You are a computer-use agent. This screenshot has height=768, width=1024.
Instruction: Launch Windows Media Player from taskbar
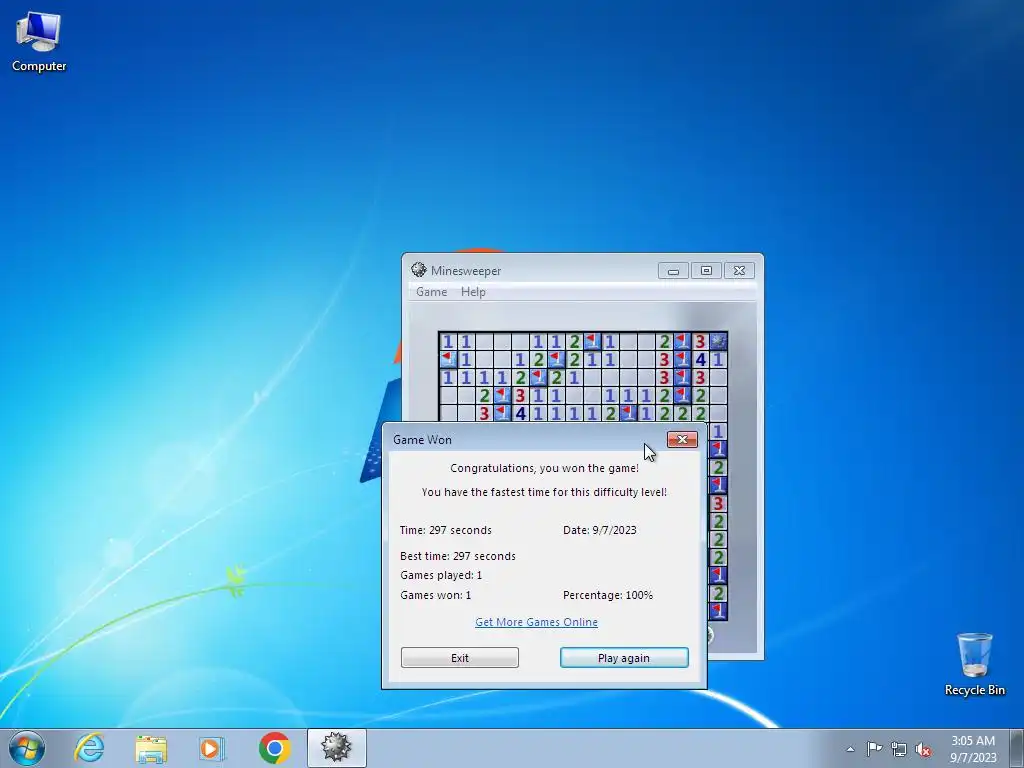click(212, 748)
